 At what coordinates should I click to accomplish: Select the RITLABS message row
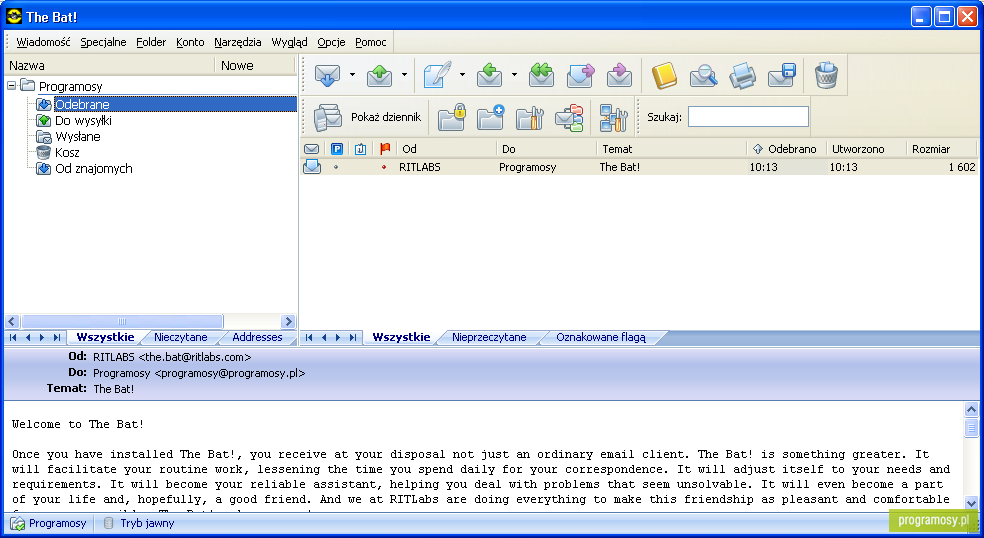(639, 167)
